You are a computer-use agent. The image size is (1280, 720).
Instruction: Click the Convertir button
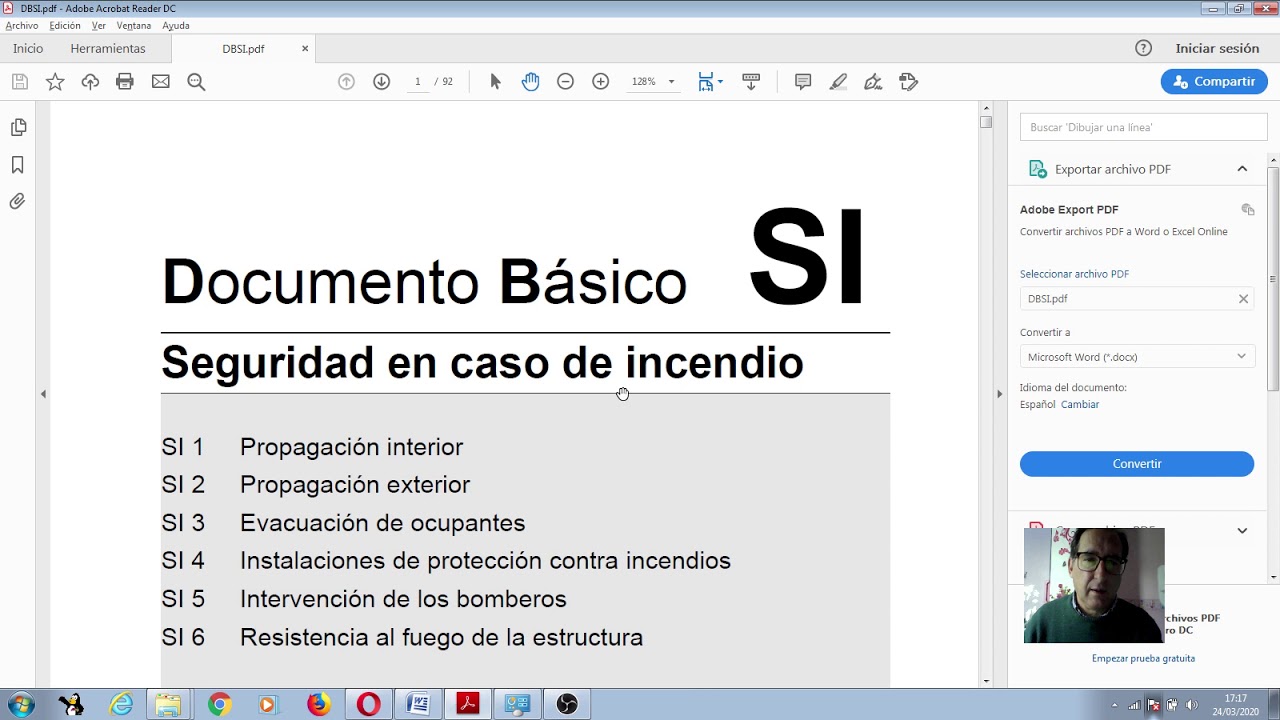coord(1137,464)
